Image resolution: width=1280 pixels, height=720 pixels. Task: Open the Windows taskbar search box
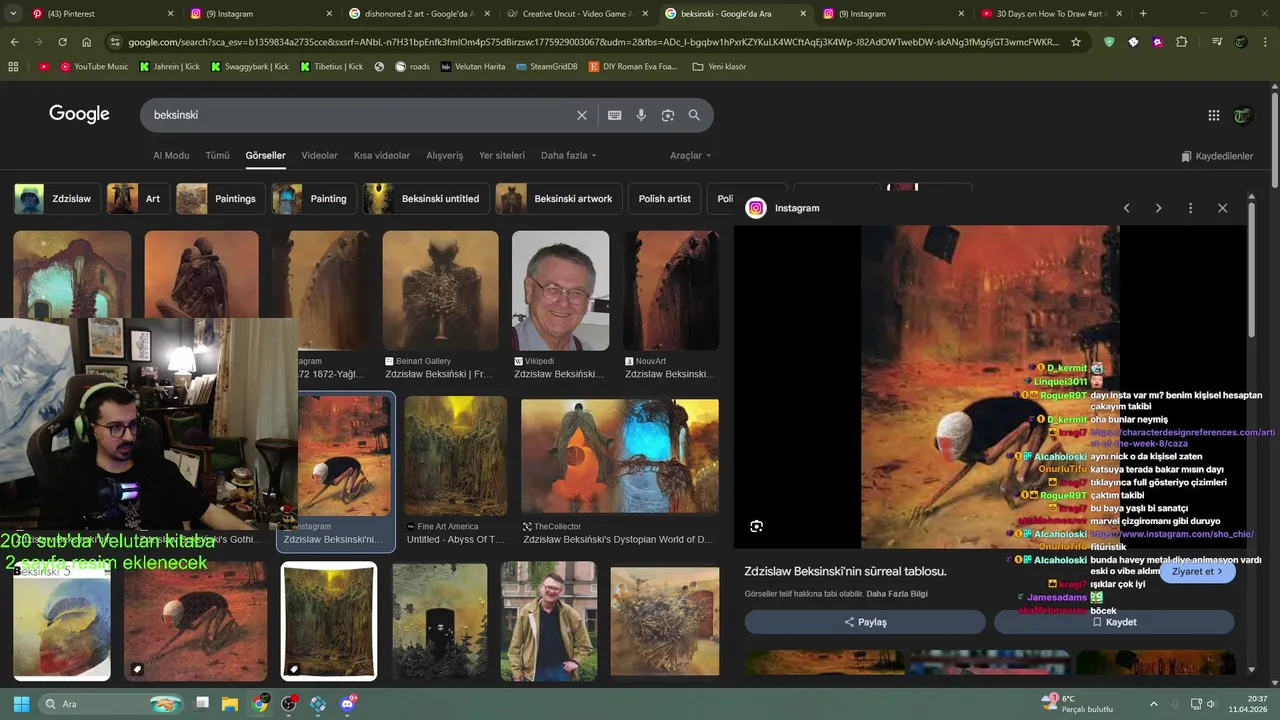tap(112, 704)
